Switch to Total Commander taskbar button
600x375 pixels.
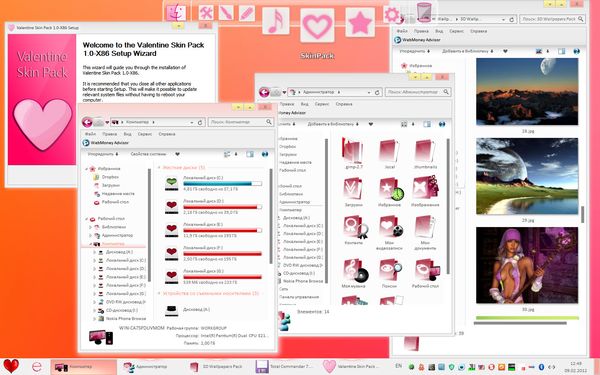coord(285,367)
